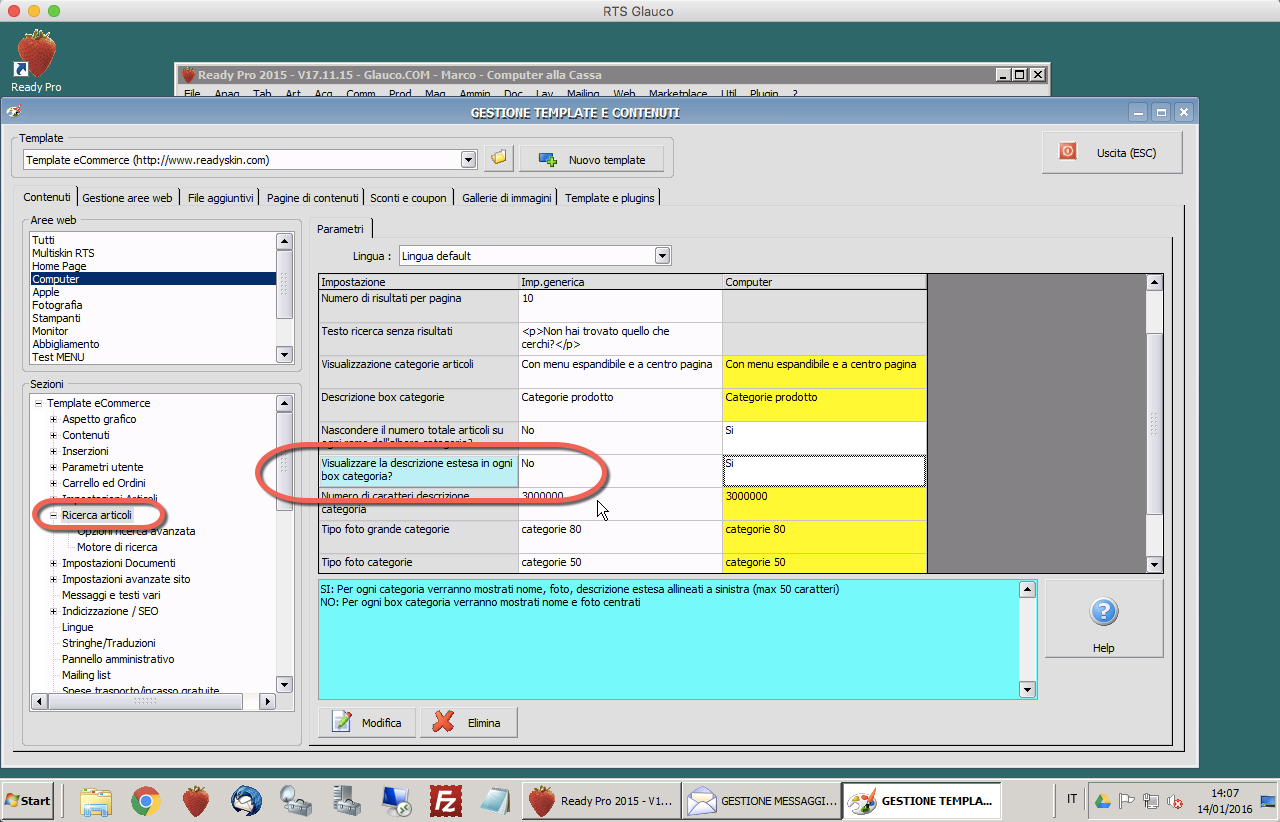Screen dimensions: 1280x822
Task: Select the Mailing list tree item
Action: 86,675
